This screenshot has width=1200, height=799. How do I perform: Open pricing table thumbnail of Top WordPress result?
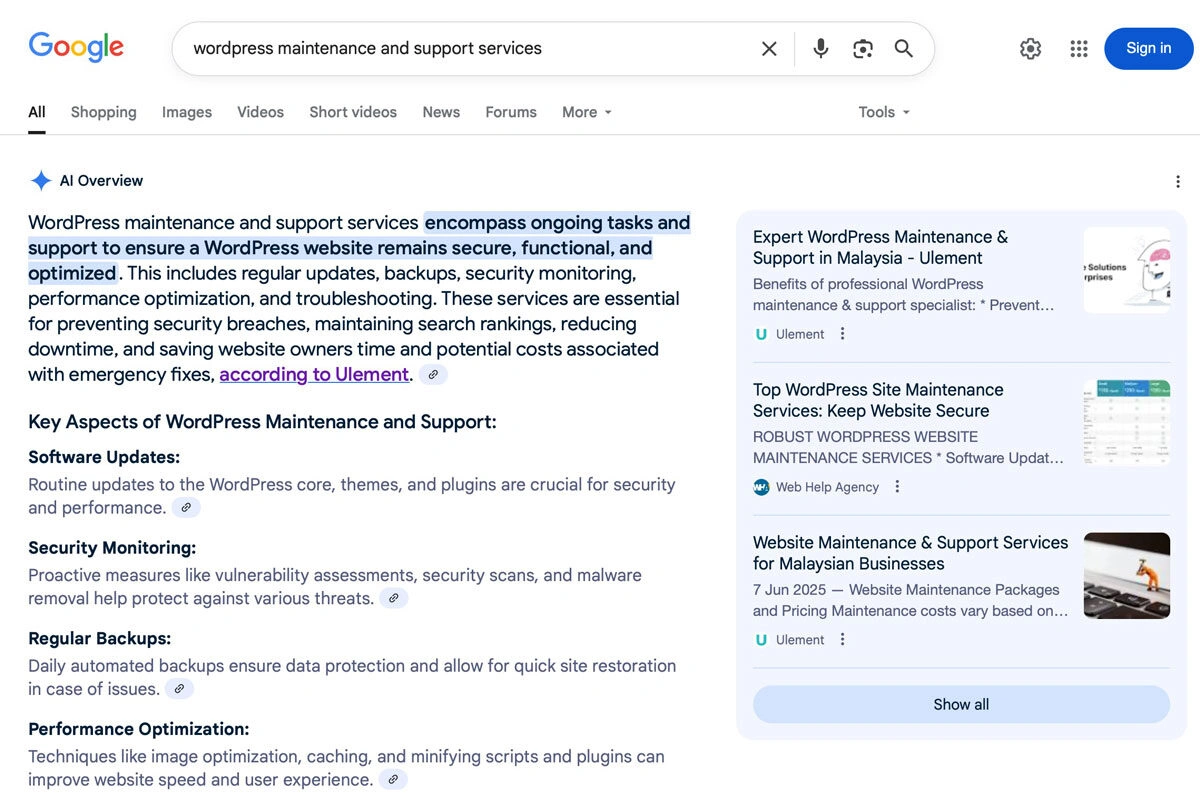(x=1127, y=423)
